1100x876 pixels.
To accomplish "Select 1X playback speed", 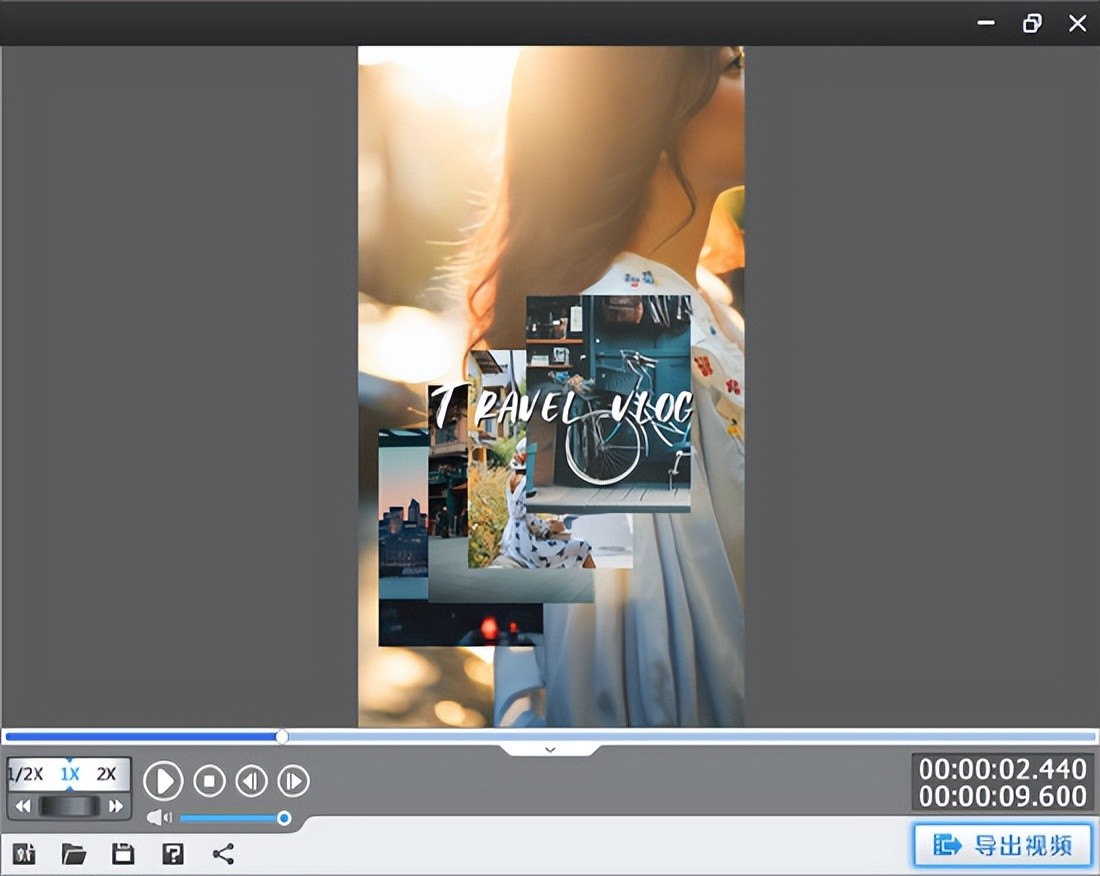I will [69, 774].
